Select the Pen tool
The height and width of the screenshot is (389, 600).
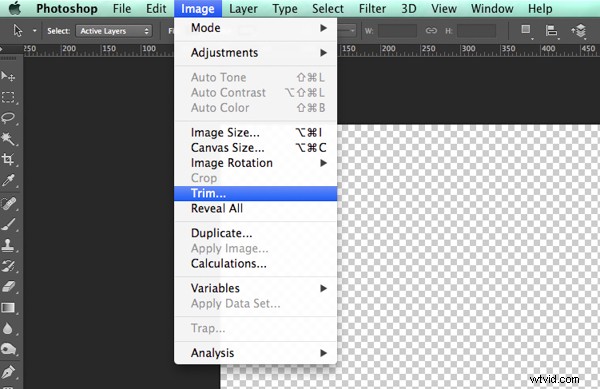[x=8, y=371]
